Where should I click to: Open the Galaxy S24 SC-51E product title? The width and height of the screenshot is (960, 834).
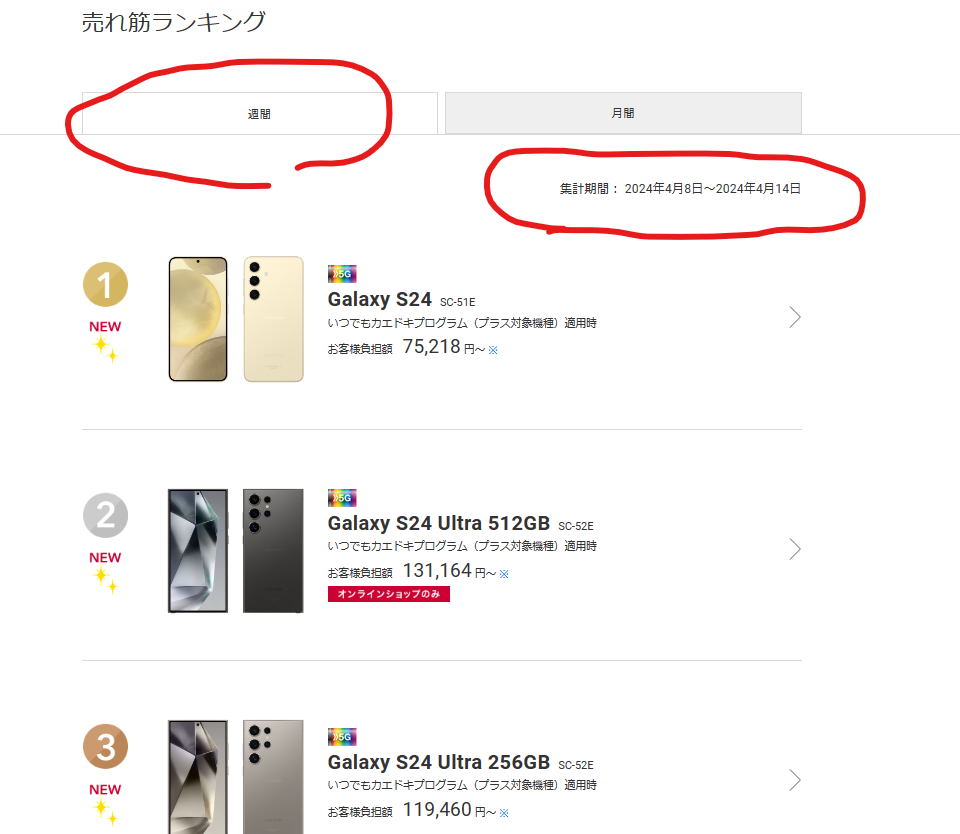click(x=380, y=299)
